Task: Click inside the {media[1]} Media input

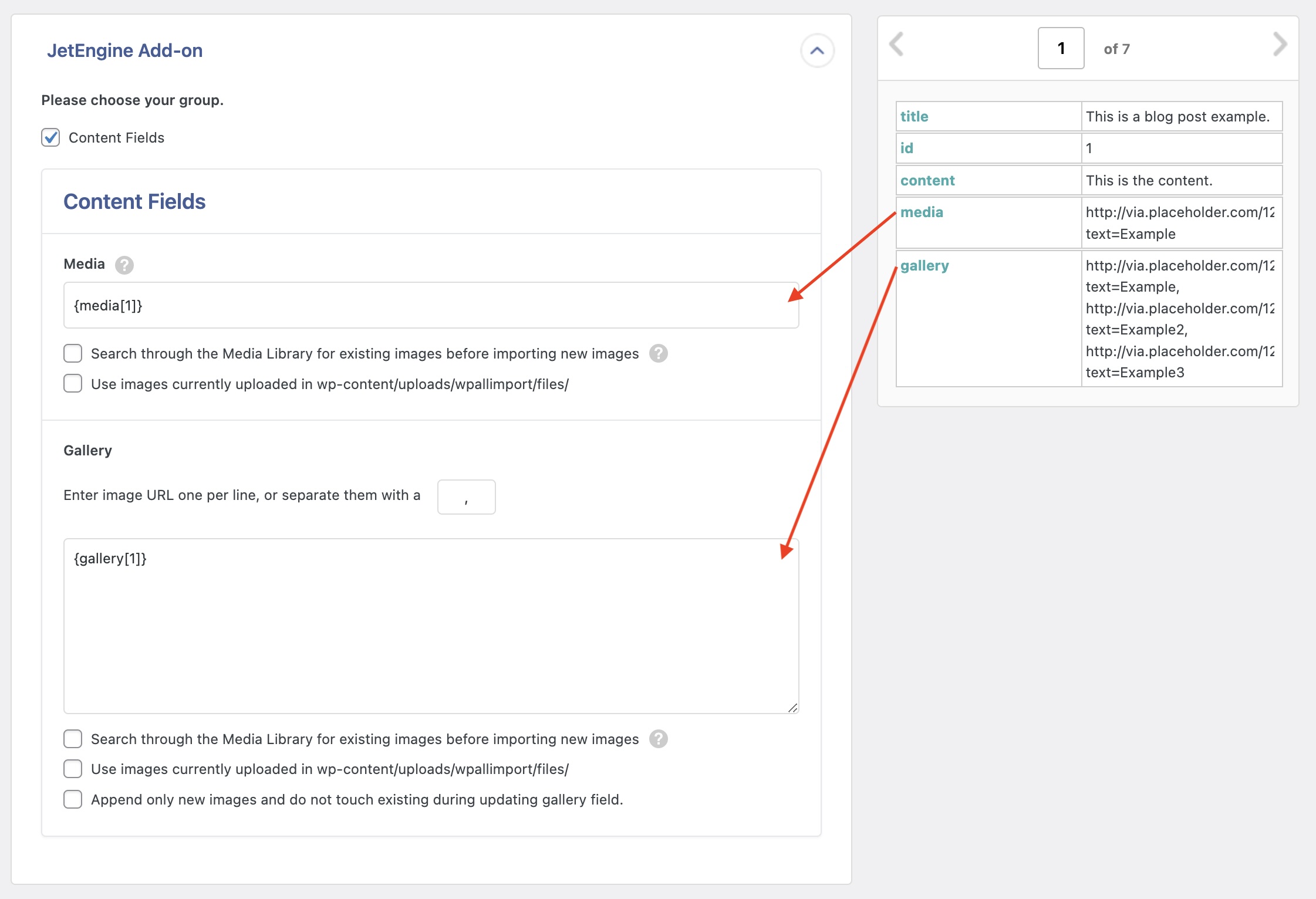Action: pyautogui.click(x=430, y=306)
